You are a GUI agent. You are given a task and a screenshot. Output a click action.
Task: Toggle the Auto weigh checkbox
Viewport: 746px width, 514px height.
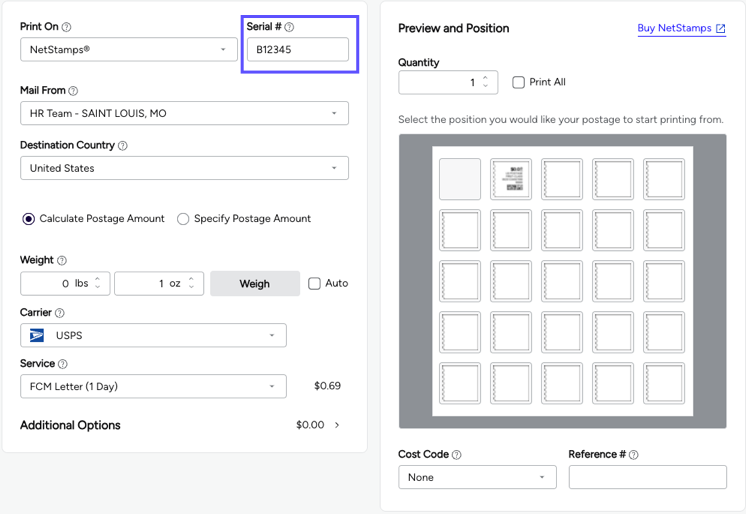tap(314, 283)
